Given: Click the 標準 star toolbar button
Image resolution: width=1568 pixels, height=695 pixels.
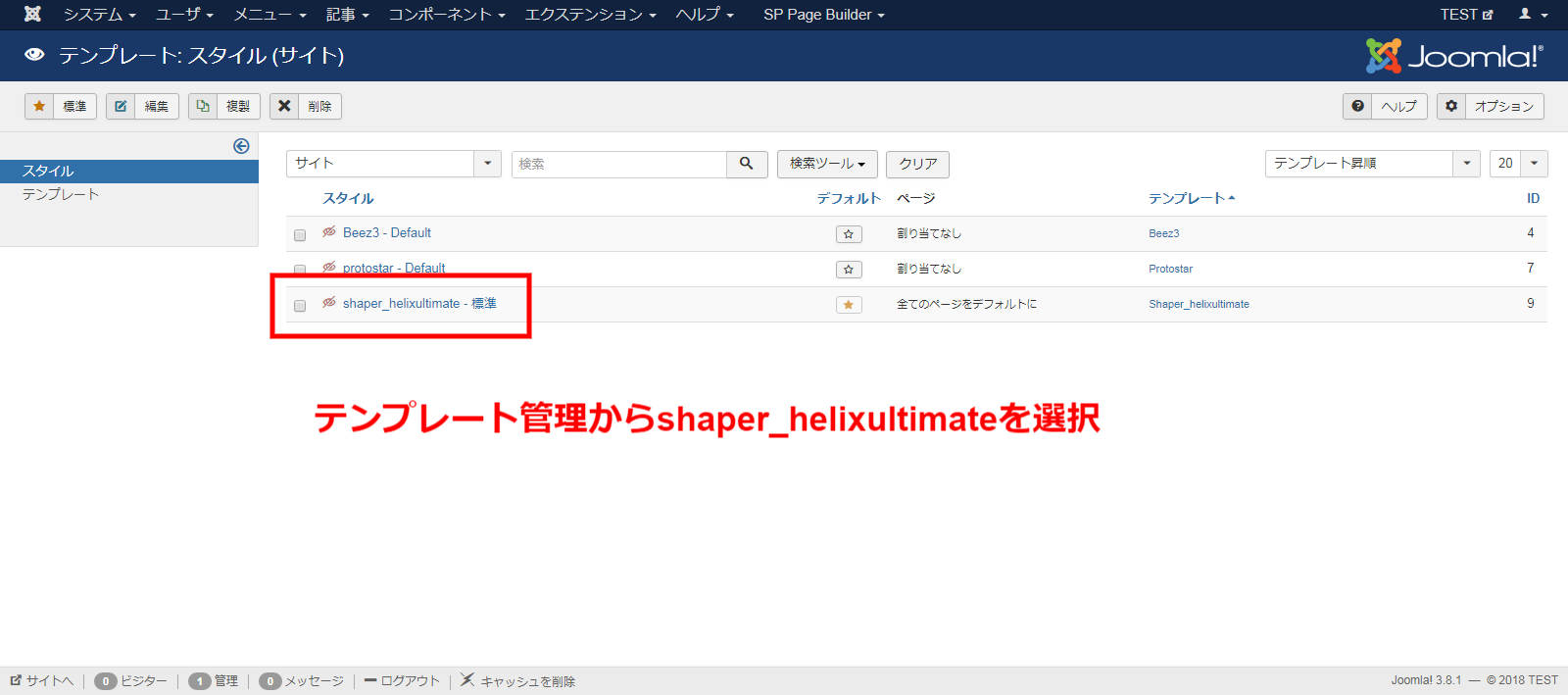Looking at the screenshot, I should pos(61,106).
